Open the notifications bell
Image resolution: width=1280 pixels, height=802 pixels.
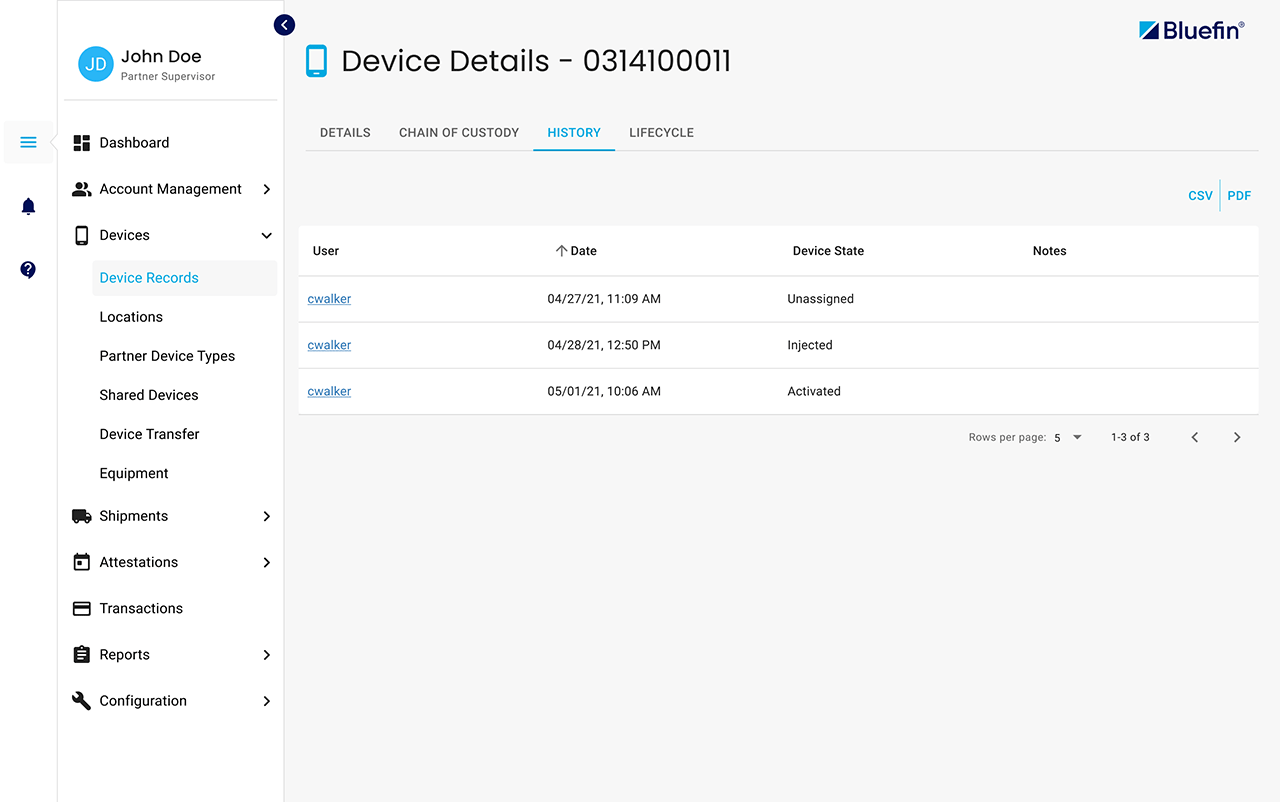tap(28, 207)
